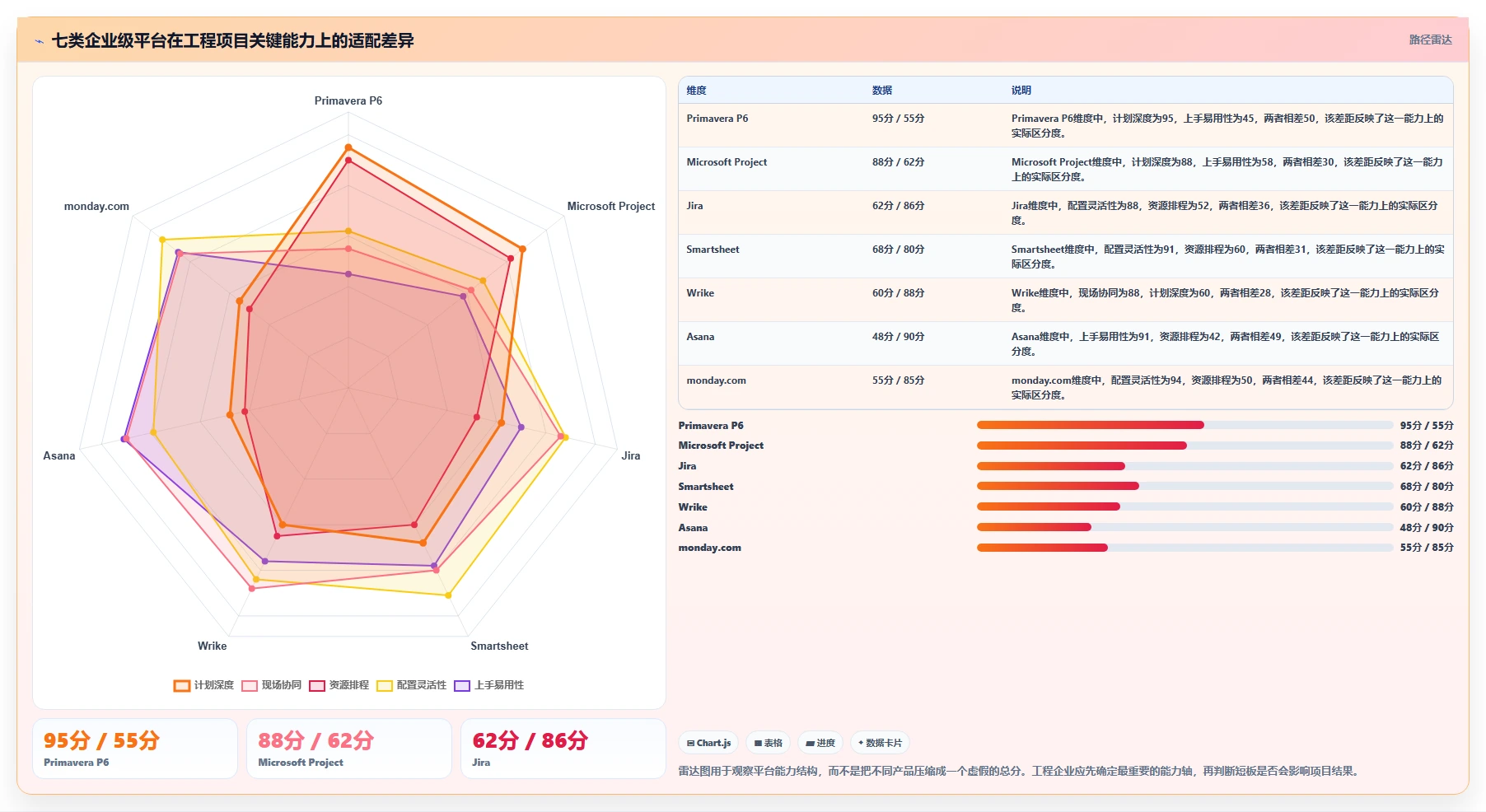This screenshot has height=812, width=1486.
Task: Toggle the 配置灵活性 legend series
Action: [412, 685]
